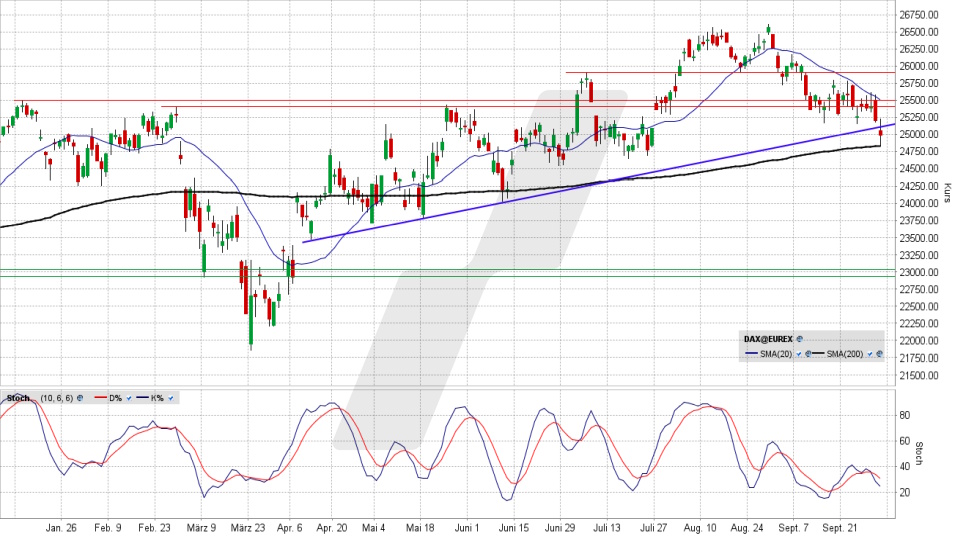Click the Mai 18 date label
This screenshot has width=960, height=540.
(x=420, y=528)
